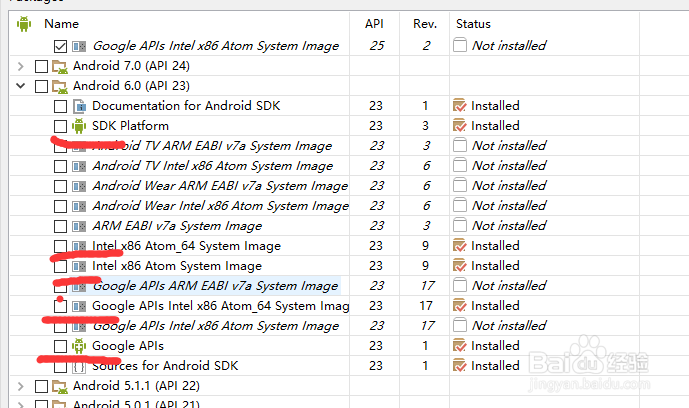Viewport: 689px width, 408px height.
Task: Click system image icon for API 25 row
Action: (79, 46)
